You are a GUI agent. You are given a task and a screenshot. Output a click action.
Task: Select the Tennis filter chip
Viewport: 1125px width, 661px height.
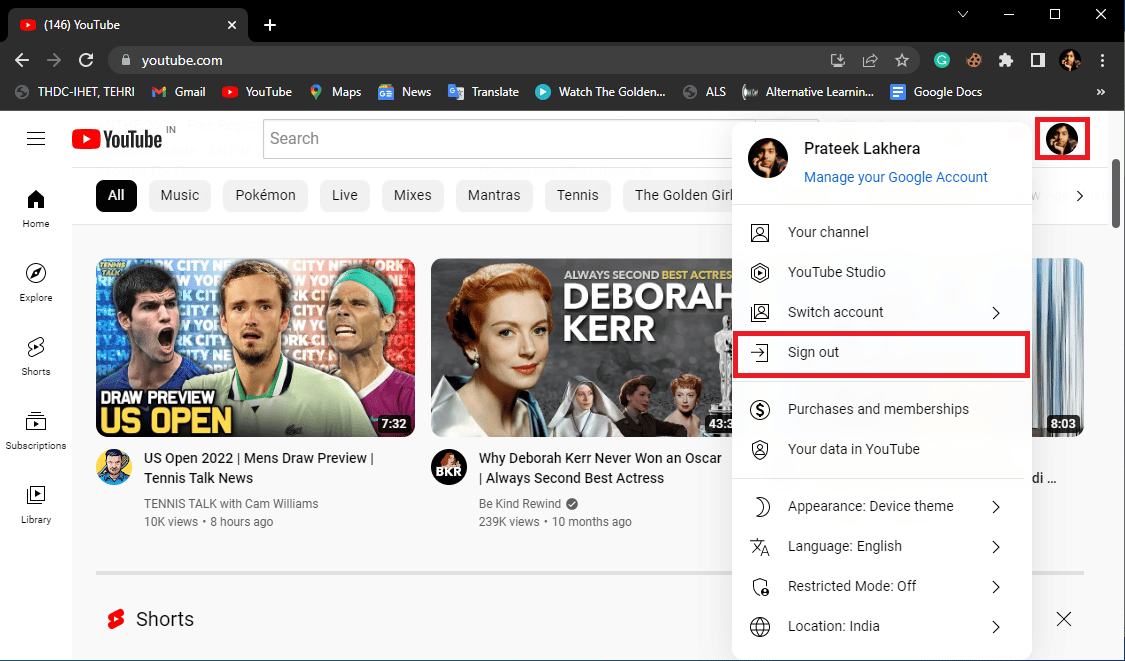578,195
